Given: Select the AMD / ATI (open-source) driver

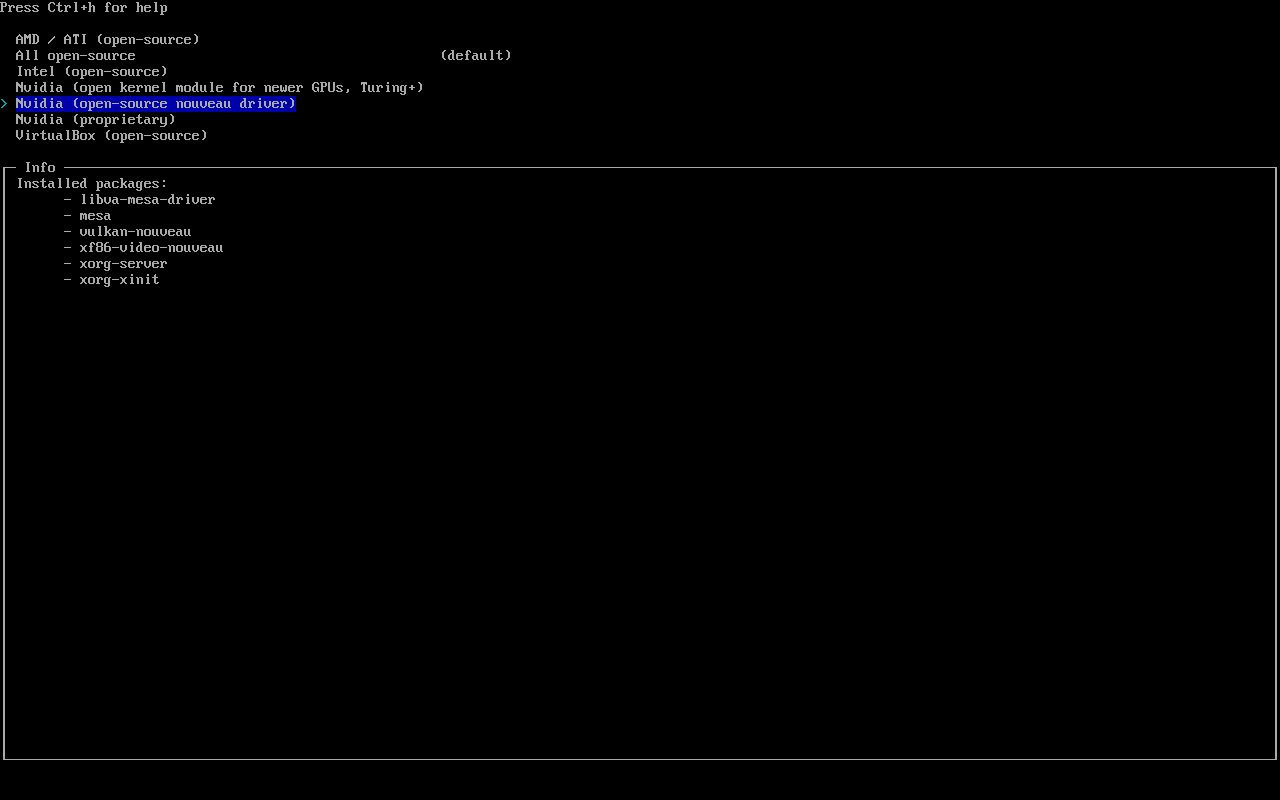Looking at the screenshot, I should (x=107, y=39).
